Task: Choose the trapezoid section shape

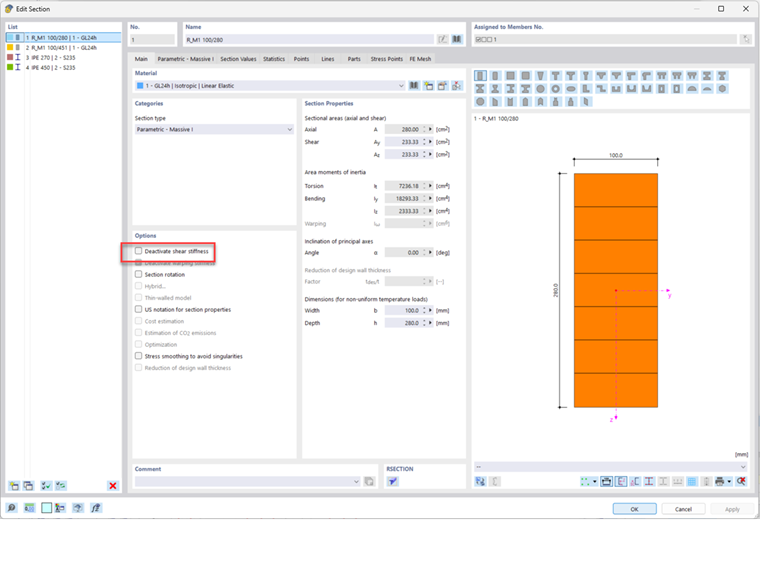Action: pos(540,76)
